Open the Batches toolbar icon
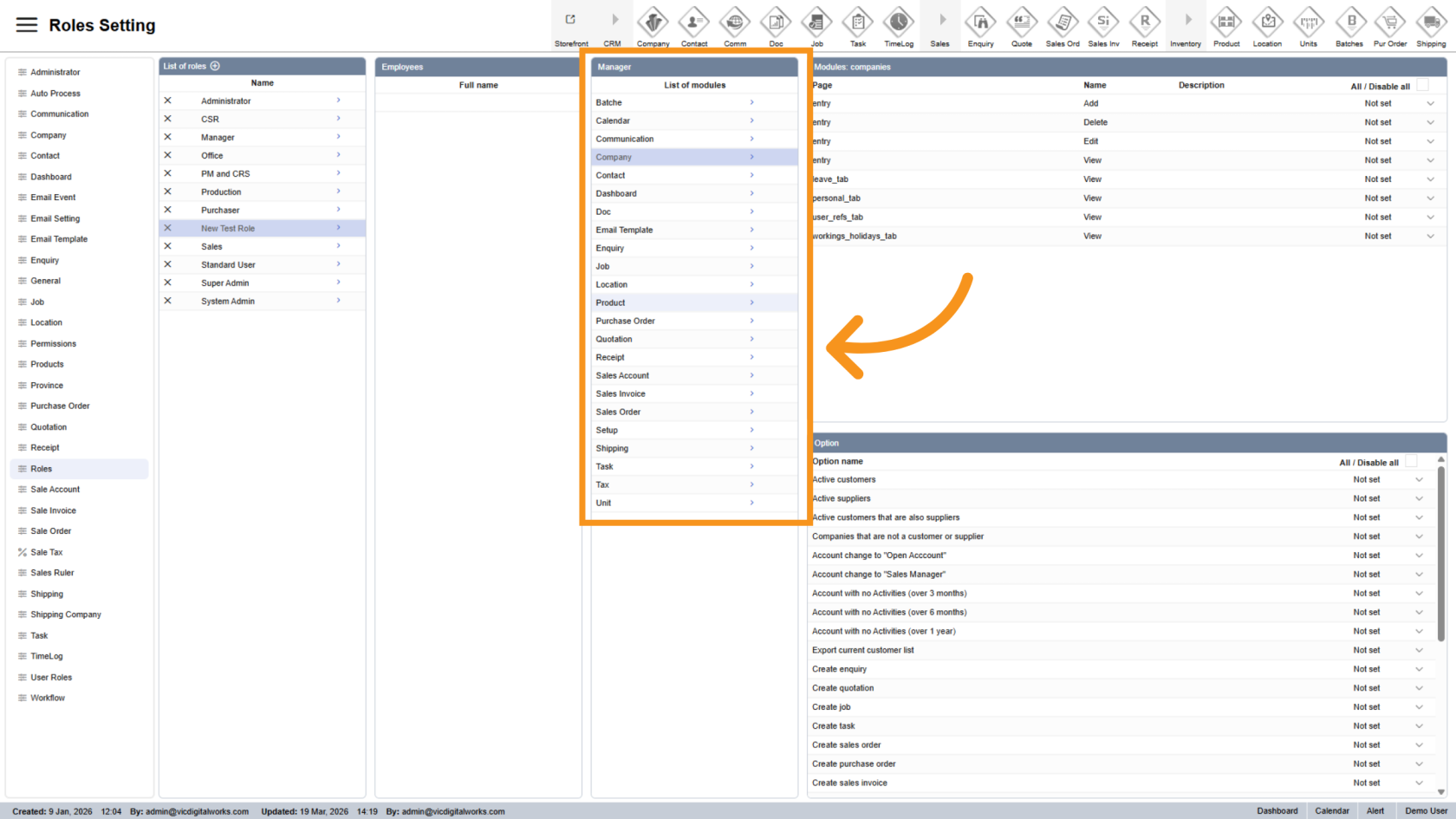The image size is (1456, 819). (x=1349, y=22)
